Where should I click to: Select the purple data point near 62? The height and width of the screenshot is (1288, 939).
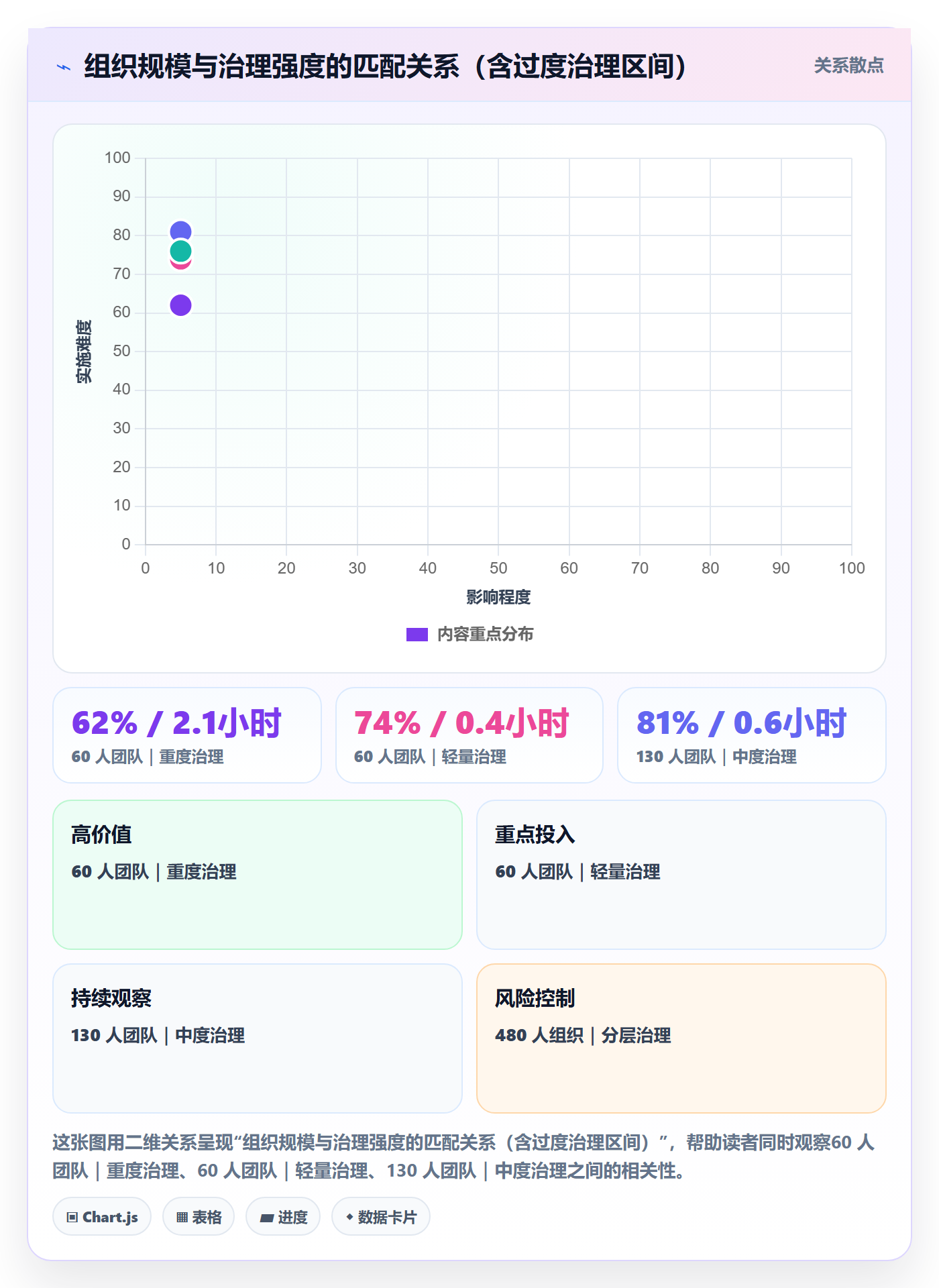[x=180, y=305]
